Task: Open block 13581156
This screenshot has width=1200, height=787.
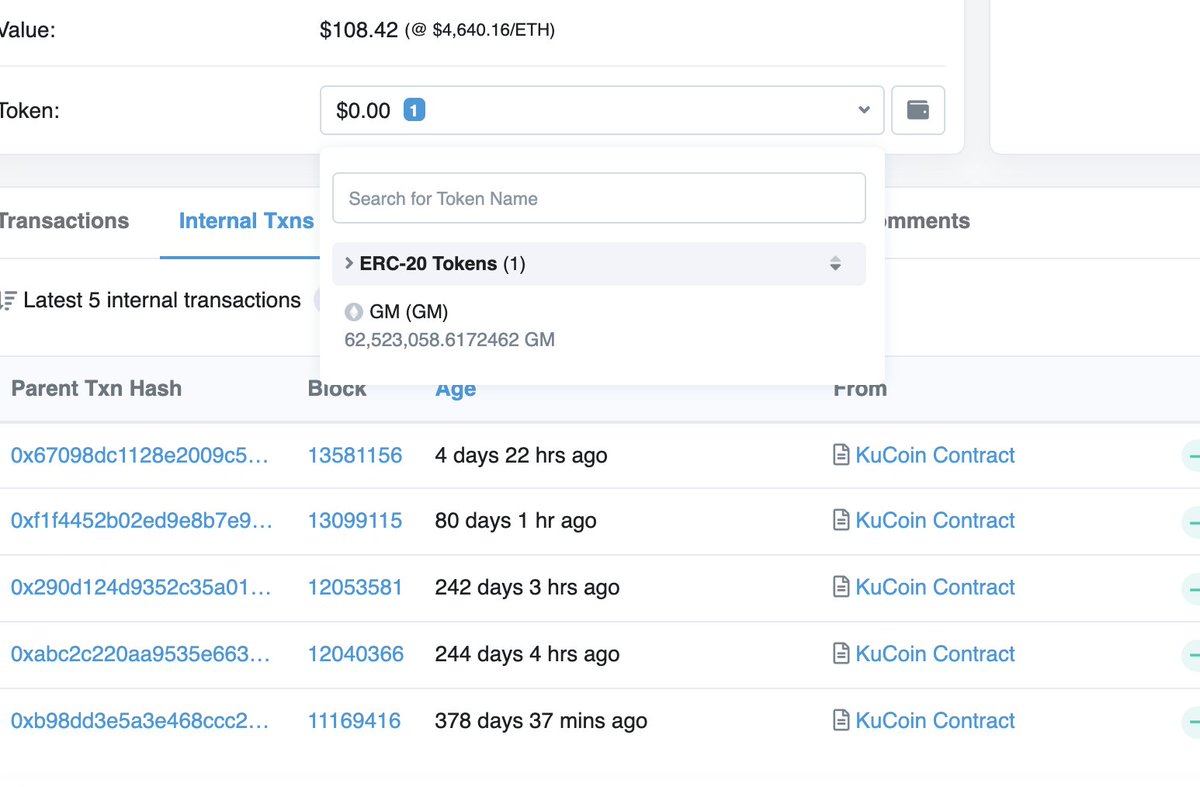Action: [355, 455]
